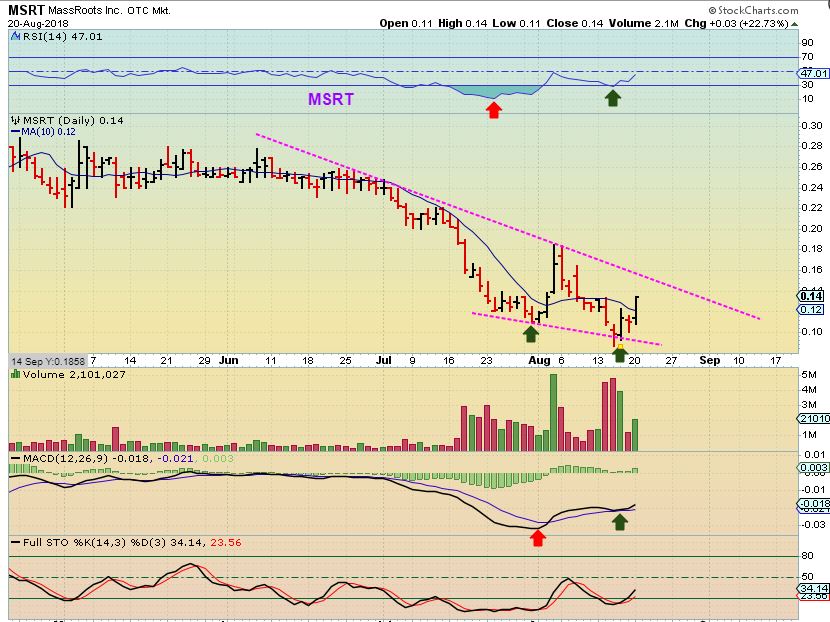830x622 pixels.
Task: Click the -0.03 MACD axis label
Action: [x=812, y=524]
